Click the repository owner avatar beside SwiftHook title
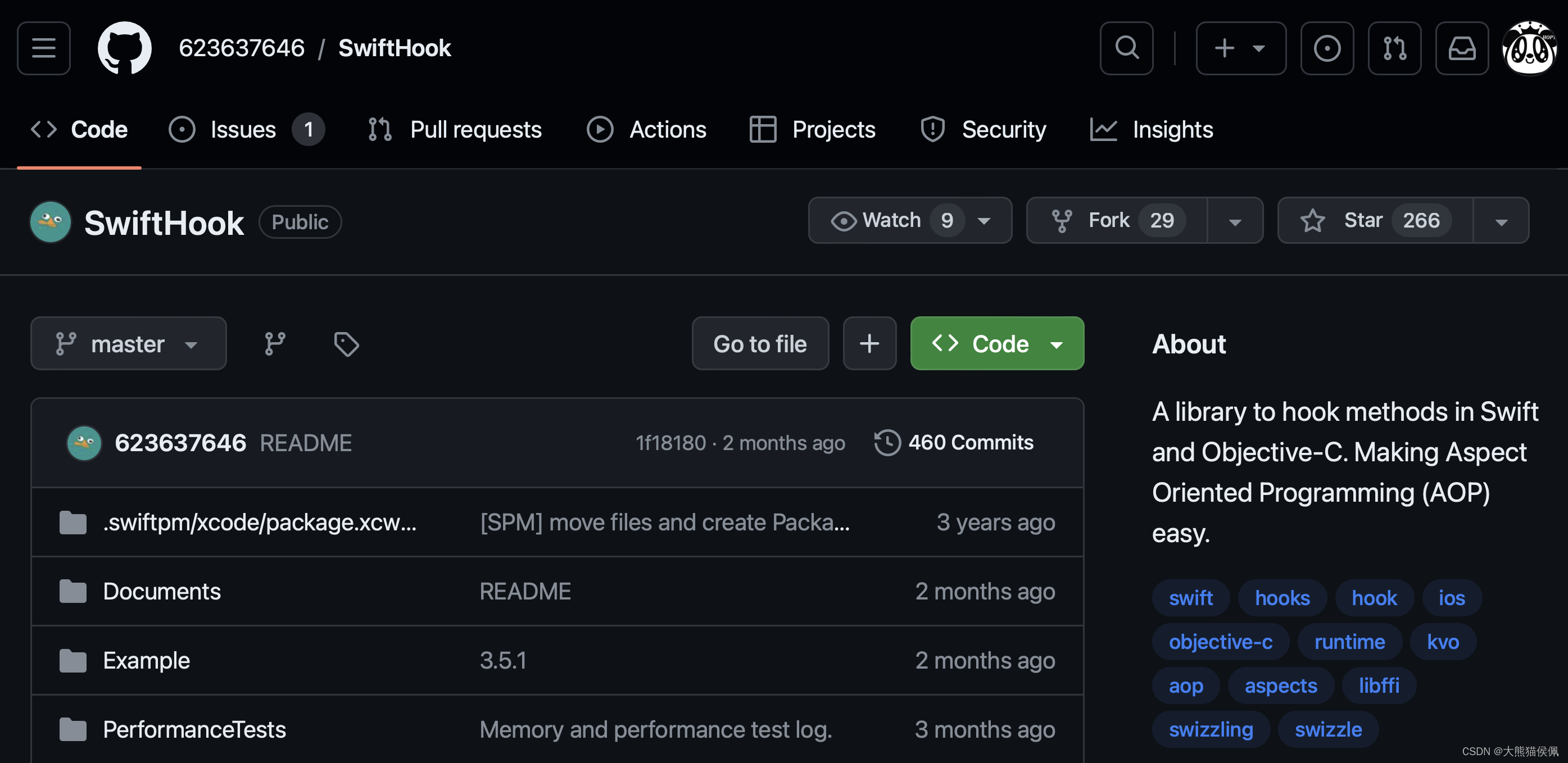Image resolution: width=1568 pixels, height=763 pixels. pyautogui.click(x=51, y=222)
